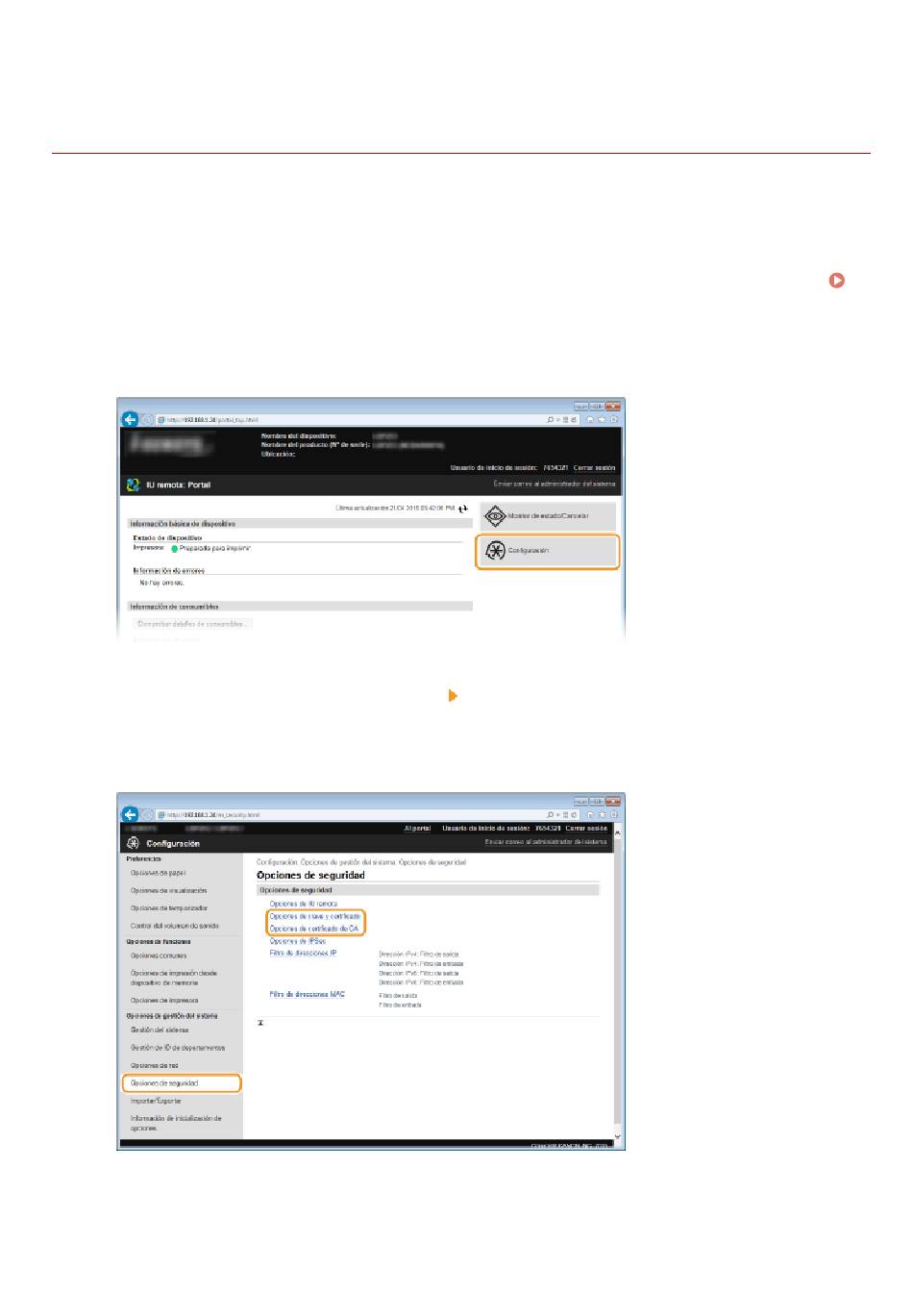
Task: Click Configuración header gear icon
Action: pos(133,843)
